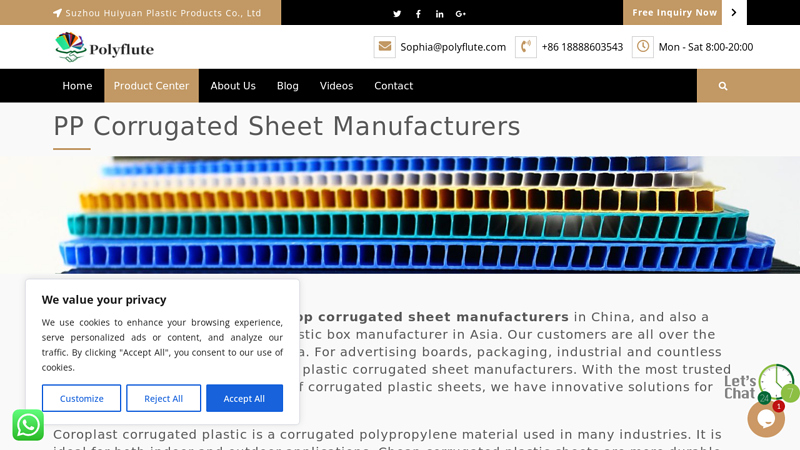
Task: Click Customize cookie settings
Action: click(82, 398)
